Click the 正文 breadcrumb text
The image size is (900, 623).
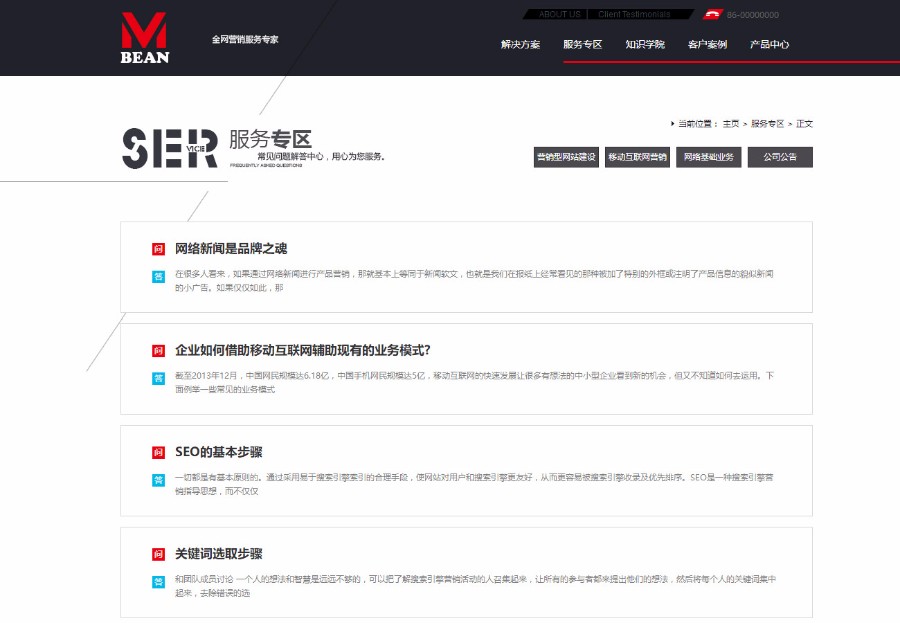(x=804, y=123)
